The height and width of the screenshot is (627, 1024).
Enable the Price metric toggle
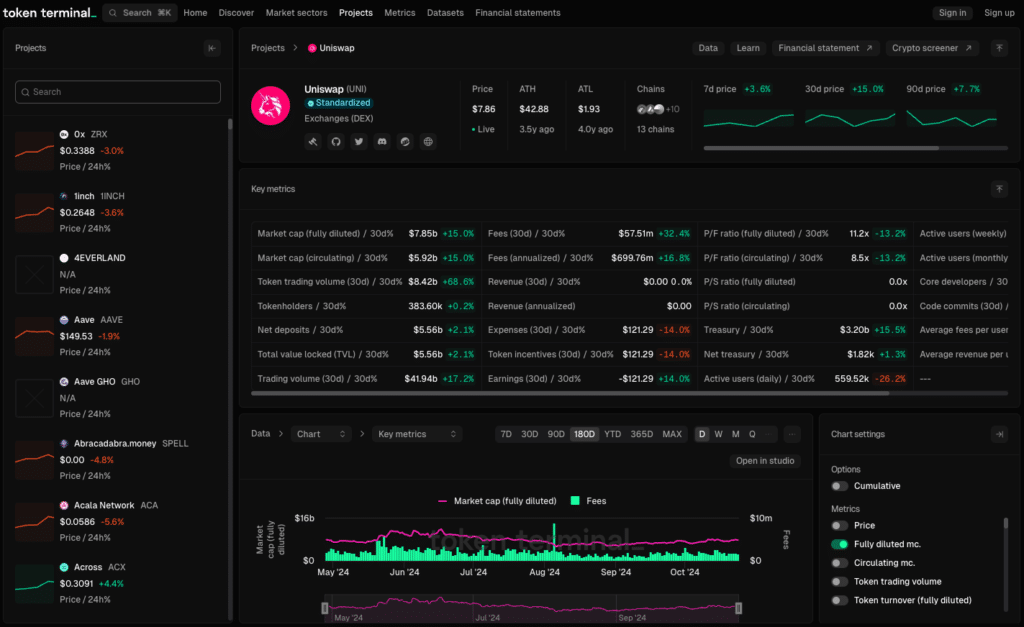[x=840, y=526]
